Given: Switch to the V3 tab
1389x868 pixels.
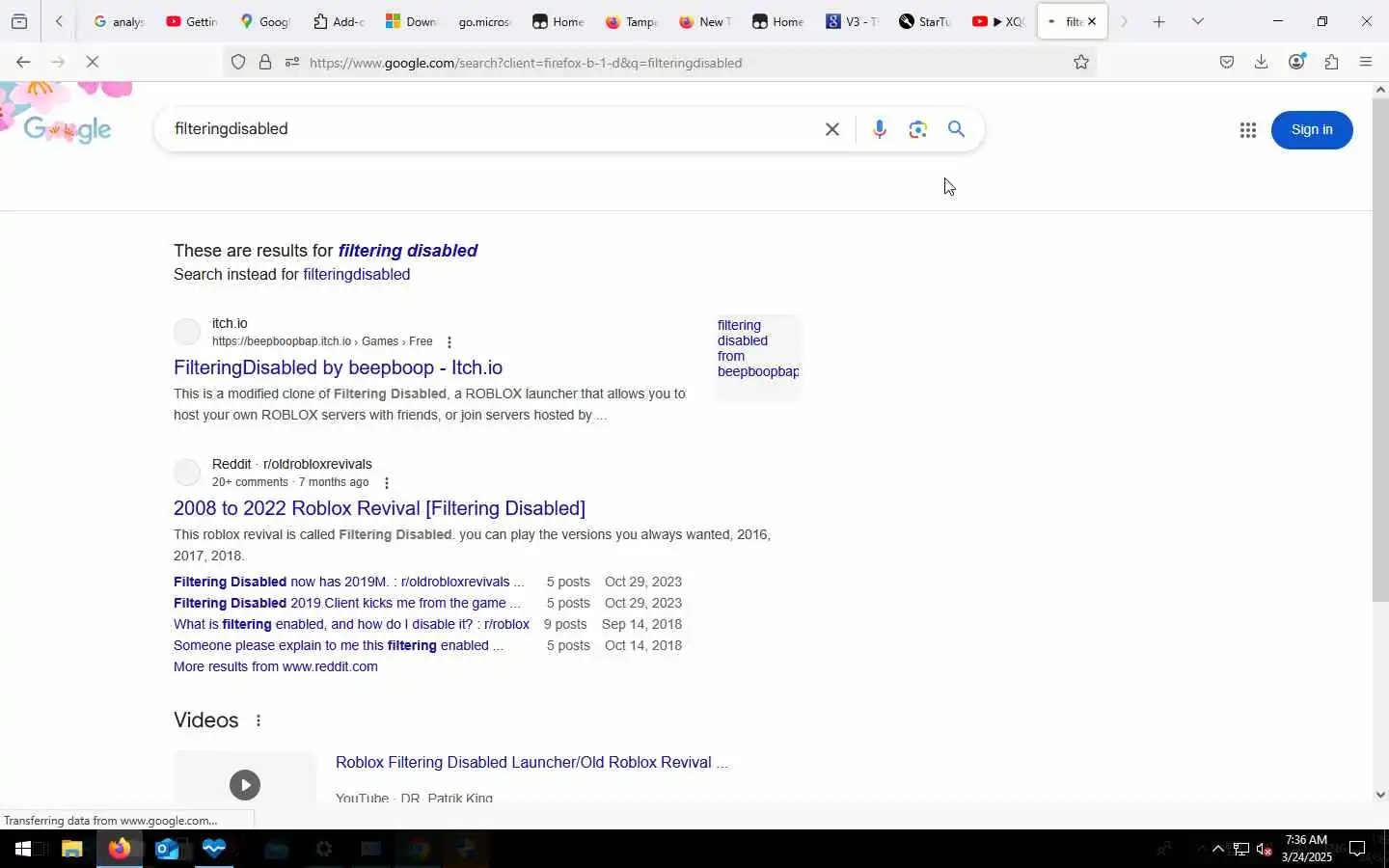Looking at the screenshot, I should point(852,21).
